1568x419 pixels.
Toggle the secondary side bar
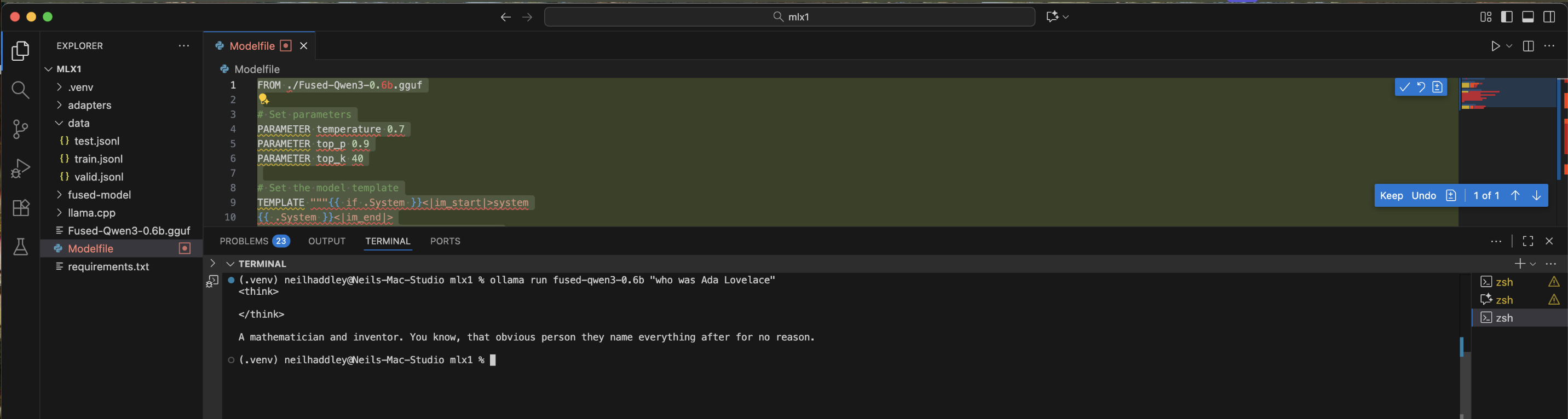point(1549,17)
